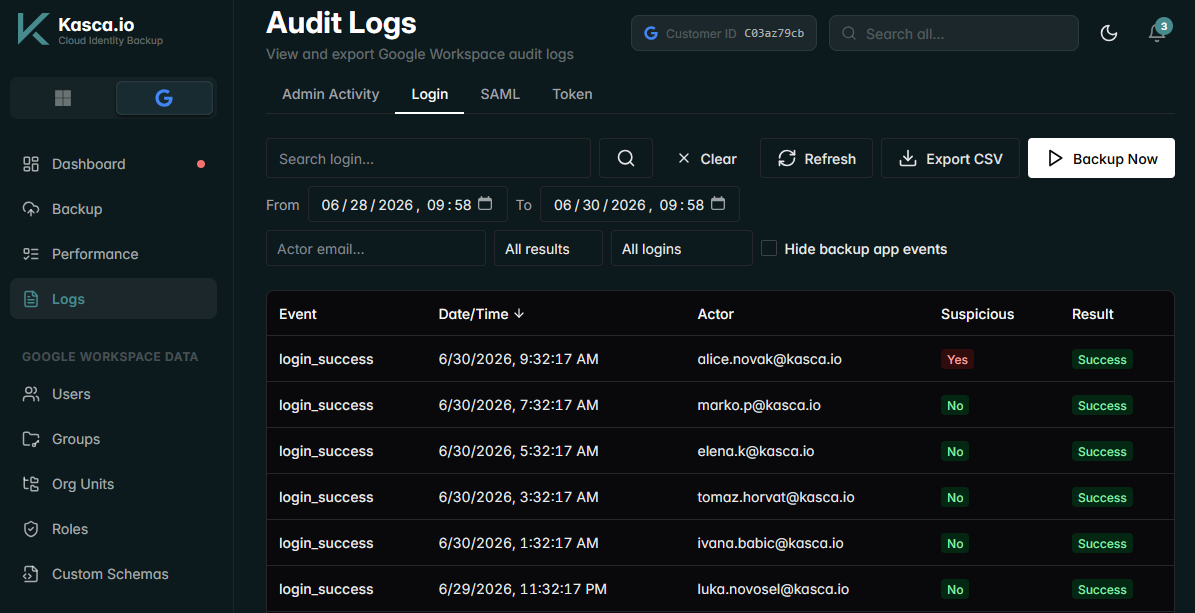Select actor tomaz.horvat@kasca.io

point(776,497)
